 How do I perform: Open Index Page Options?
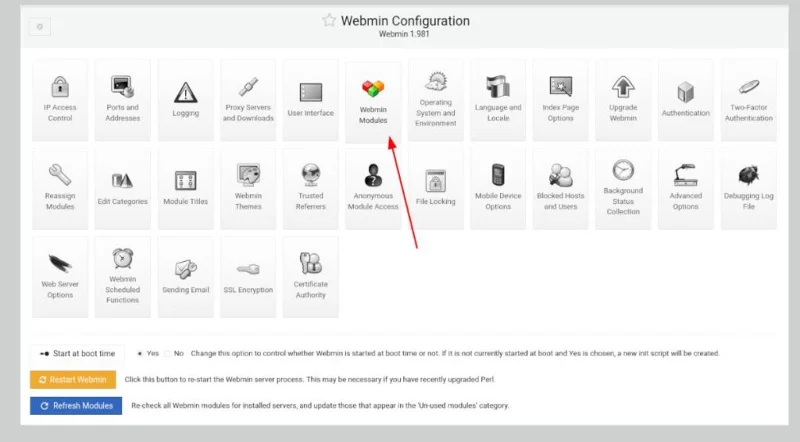(x=561, y=100)
